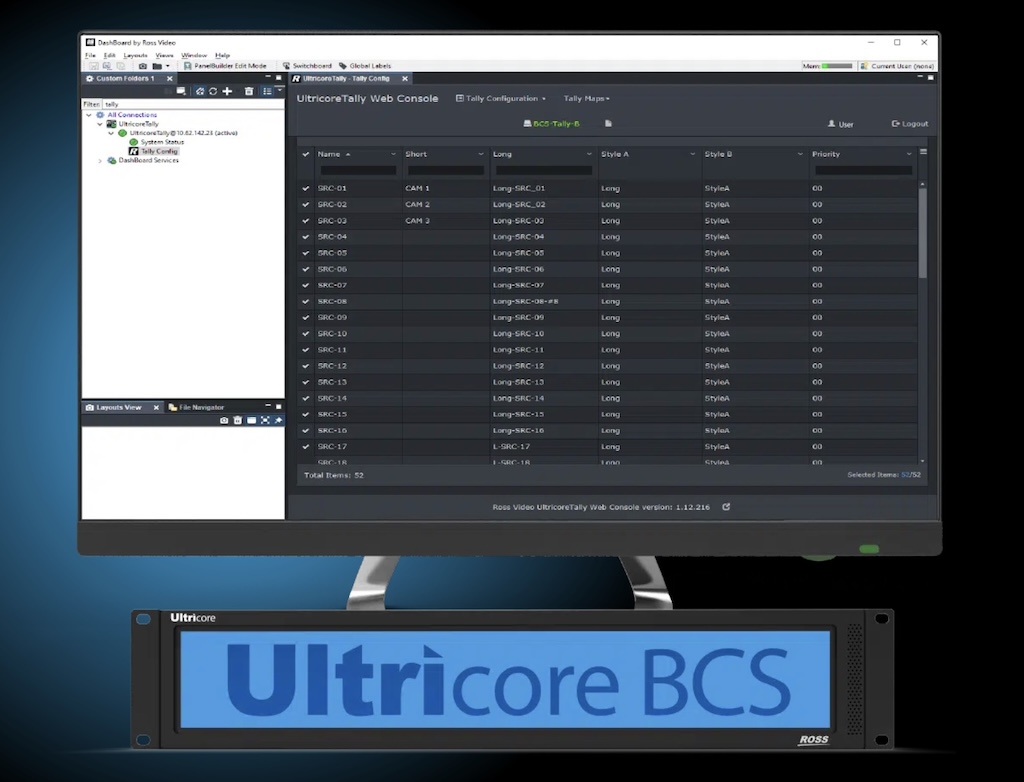The height and width of the screenshot is (782, 1024).
Task: Open the Priority column dropdown arrow
Action: pyautogui.click(x=908, y=154)
